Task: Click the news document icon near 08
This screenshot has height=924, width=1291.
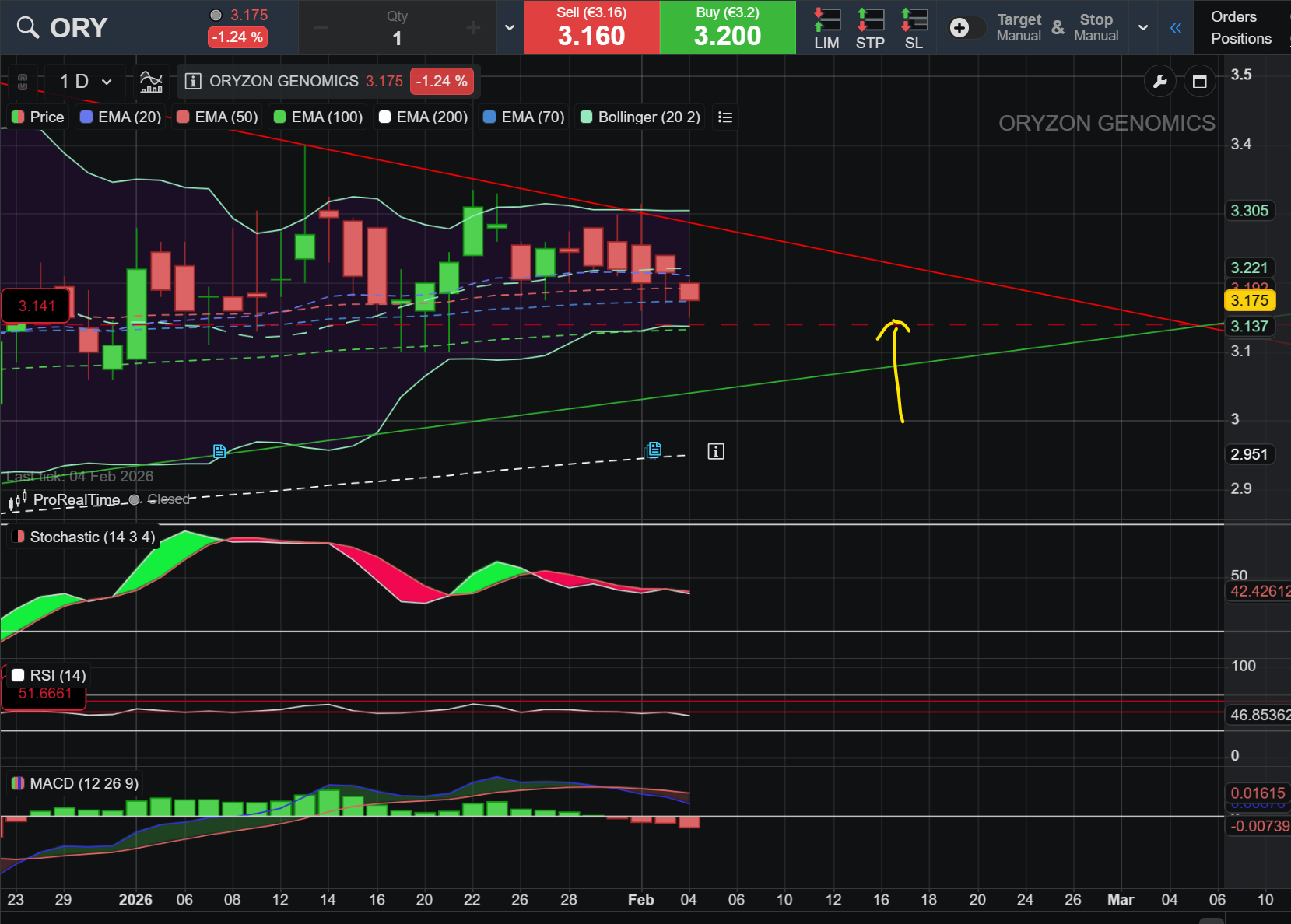Action: [x=219, y=452]
